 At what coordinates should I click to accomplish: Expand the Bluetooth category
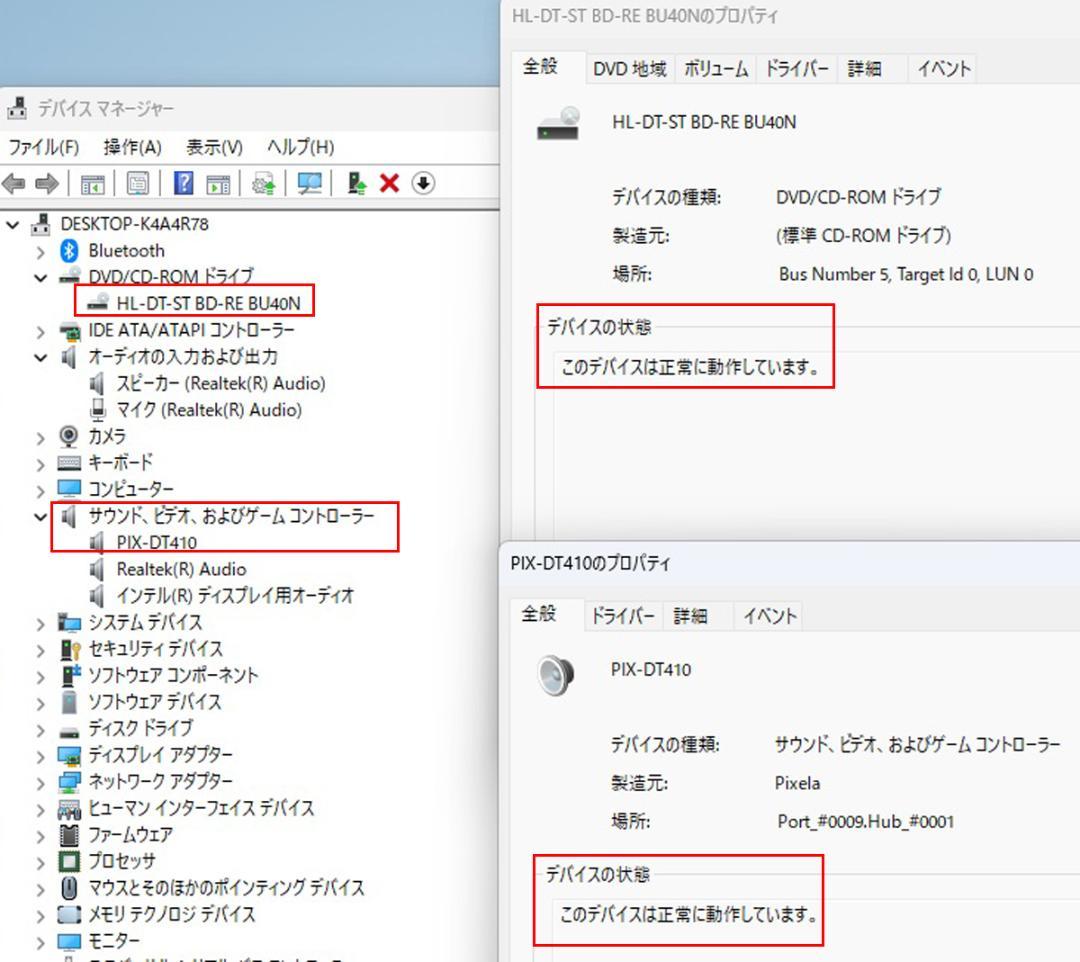tap(40, 250)
